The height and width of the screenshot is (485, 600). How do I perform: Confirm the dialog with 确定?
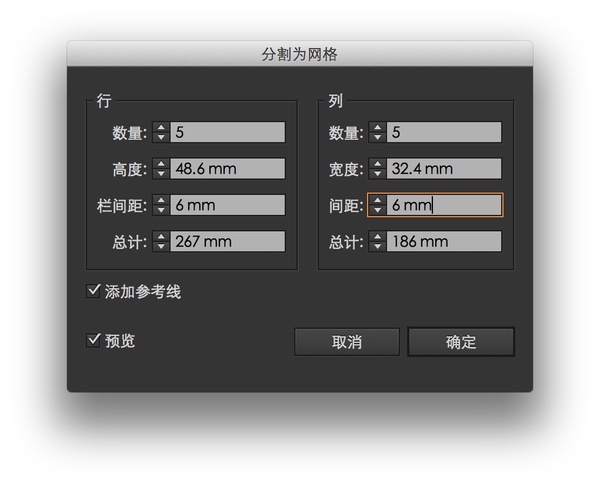[x=460, y=342]
